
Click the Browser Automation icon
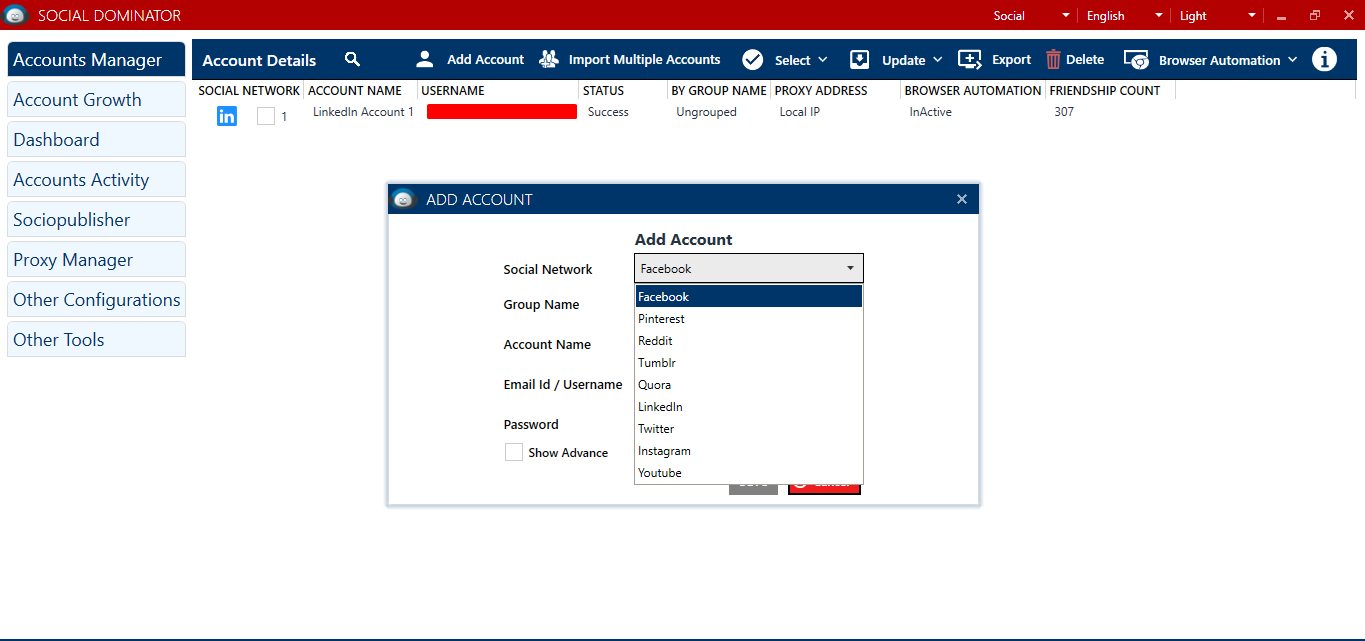[x=1136, y=60]
